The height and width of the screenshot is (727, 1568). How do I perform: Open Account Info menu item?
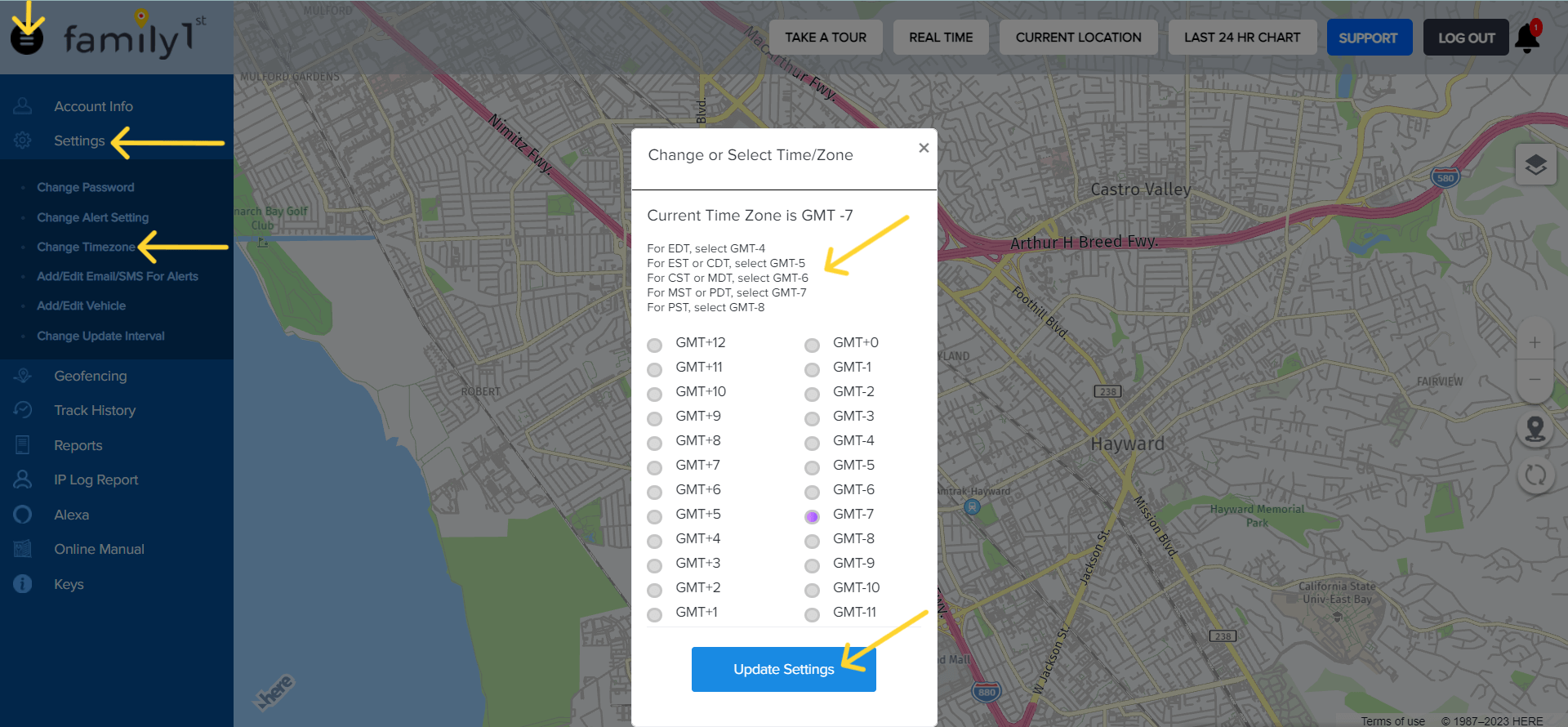tap(93, 106)
